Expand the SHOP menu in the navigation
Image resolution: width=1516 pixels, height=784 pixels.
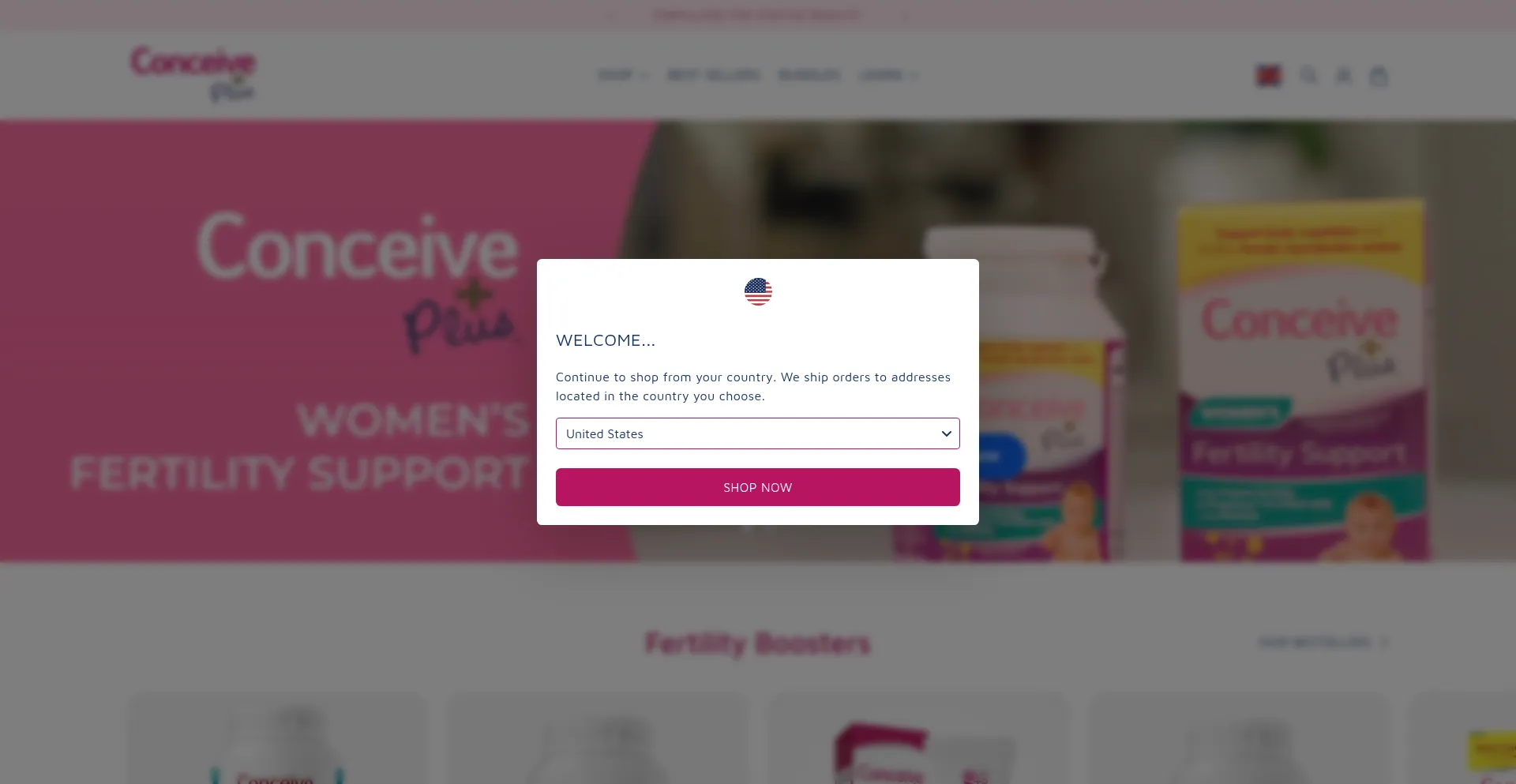623,75
